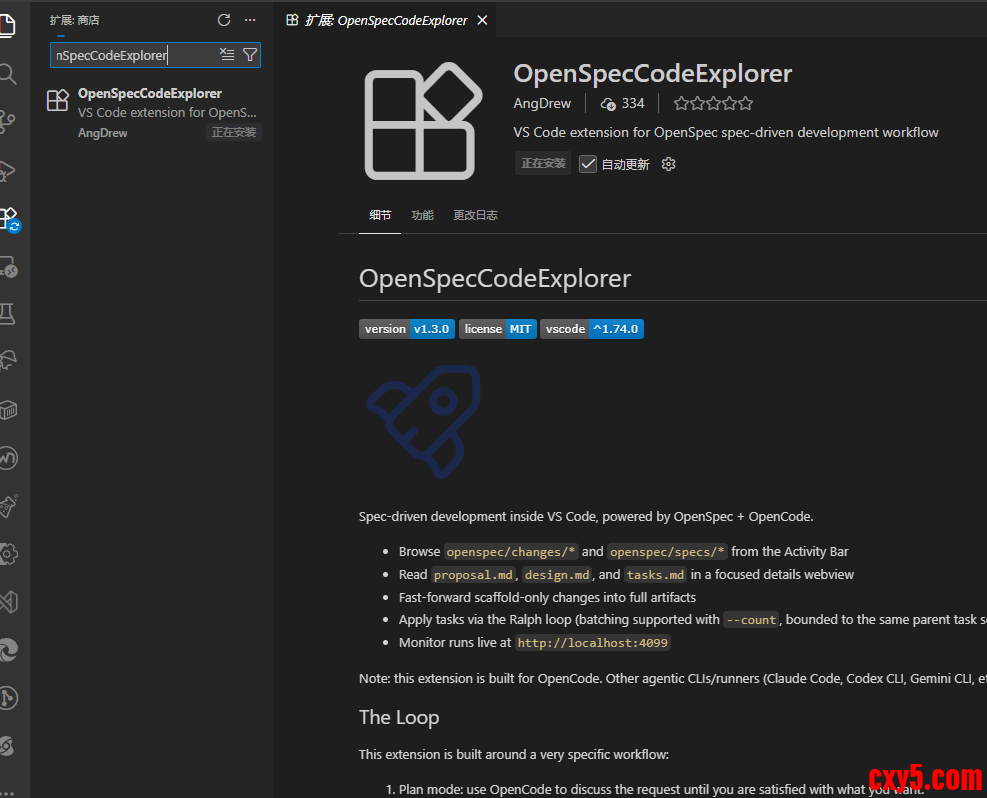Clear extension search results

tap(227, 55)
